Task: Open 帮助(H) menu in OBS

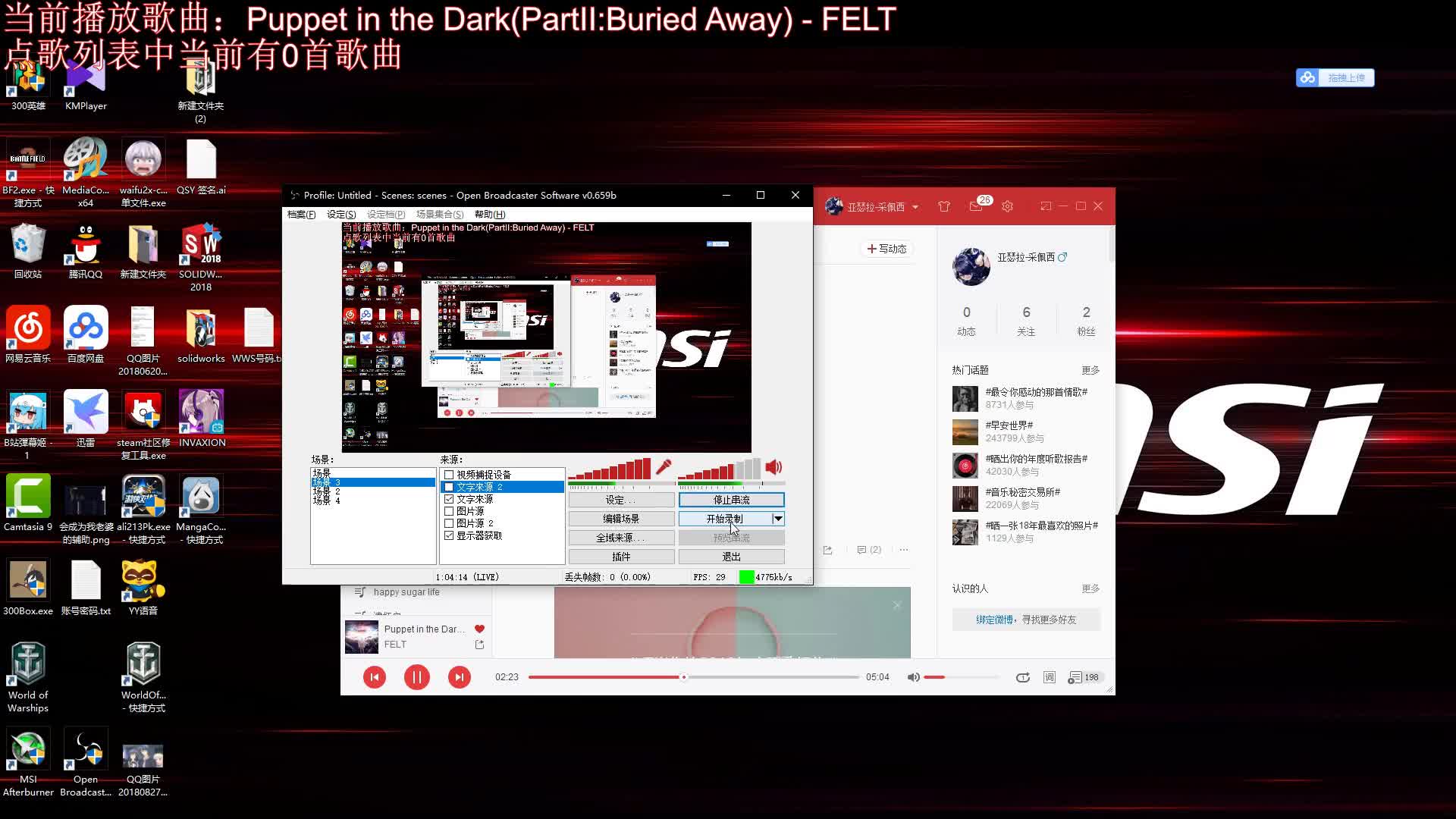Action: coord(490,214)
